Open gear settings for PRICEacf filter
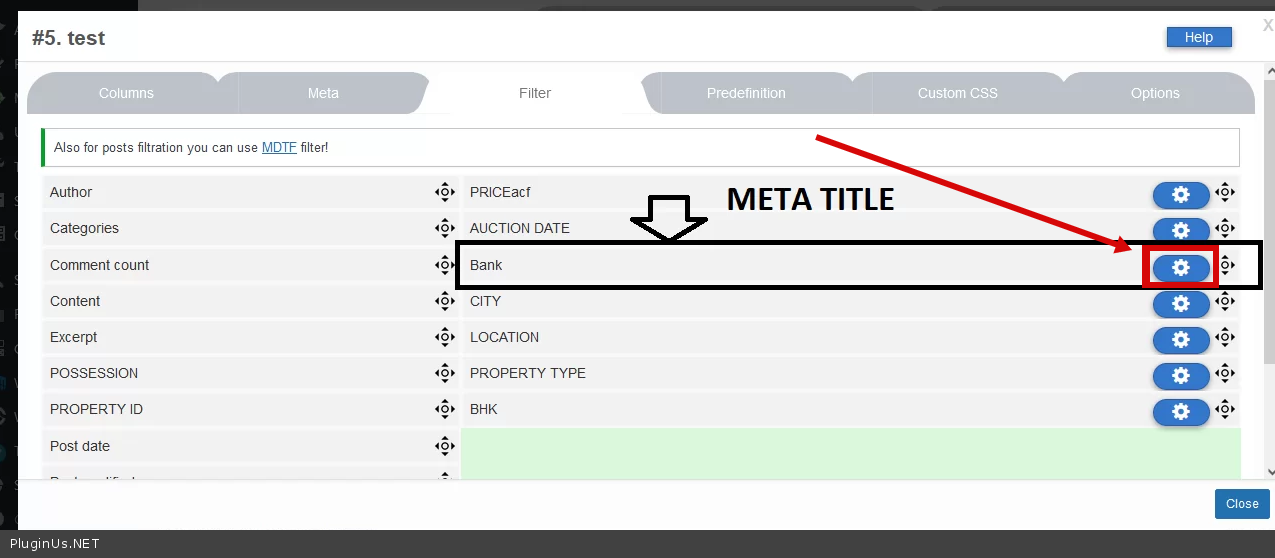 [x=1181, y=195]
